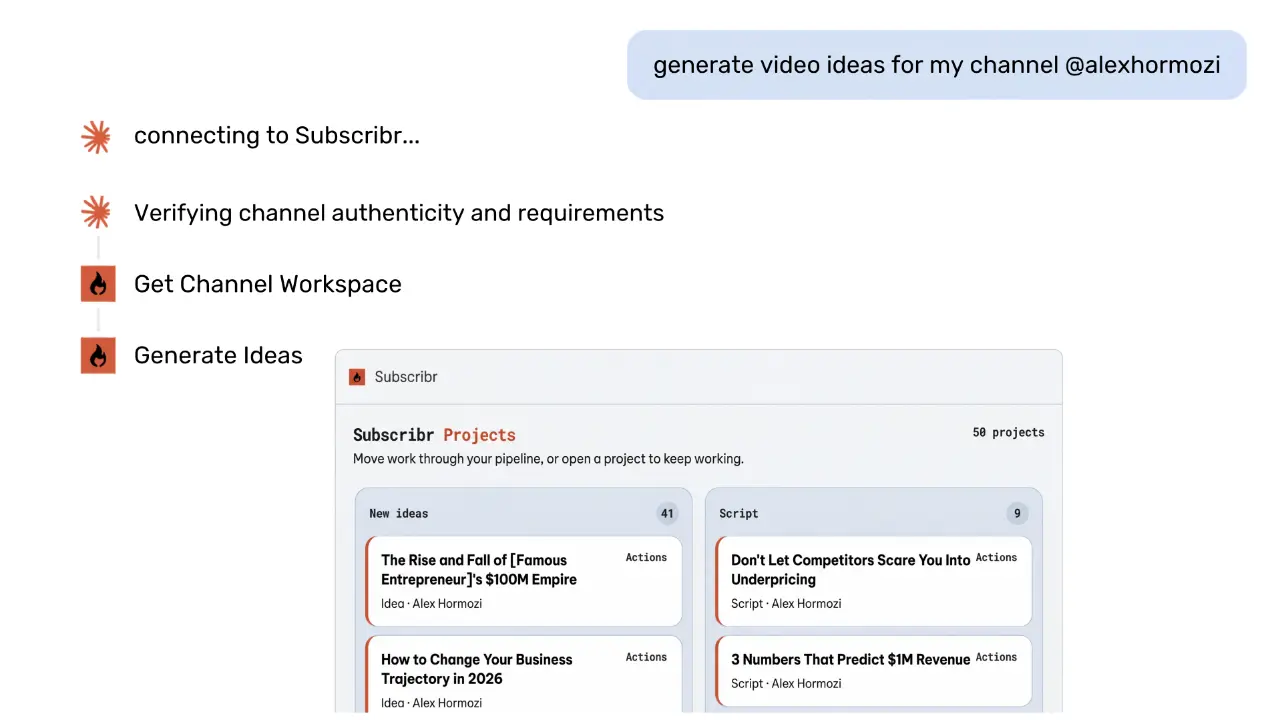This screenshot has width=1280, height=720.
Task: Click the Script column header
Action: pos(738,514)
